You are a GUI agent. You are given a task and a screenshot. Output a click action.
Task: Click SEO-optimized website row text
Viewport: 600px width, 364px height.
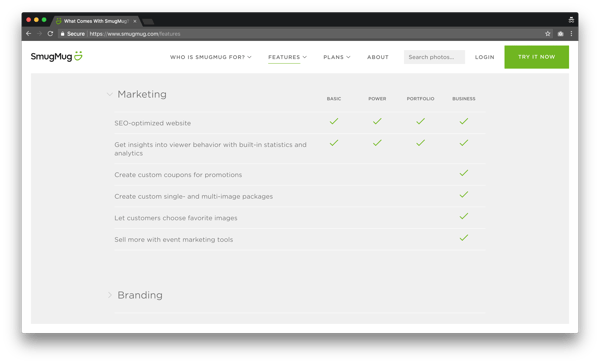pos(153,123)
